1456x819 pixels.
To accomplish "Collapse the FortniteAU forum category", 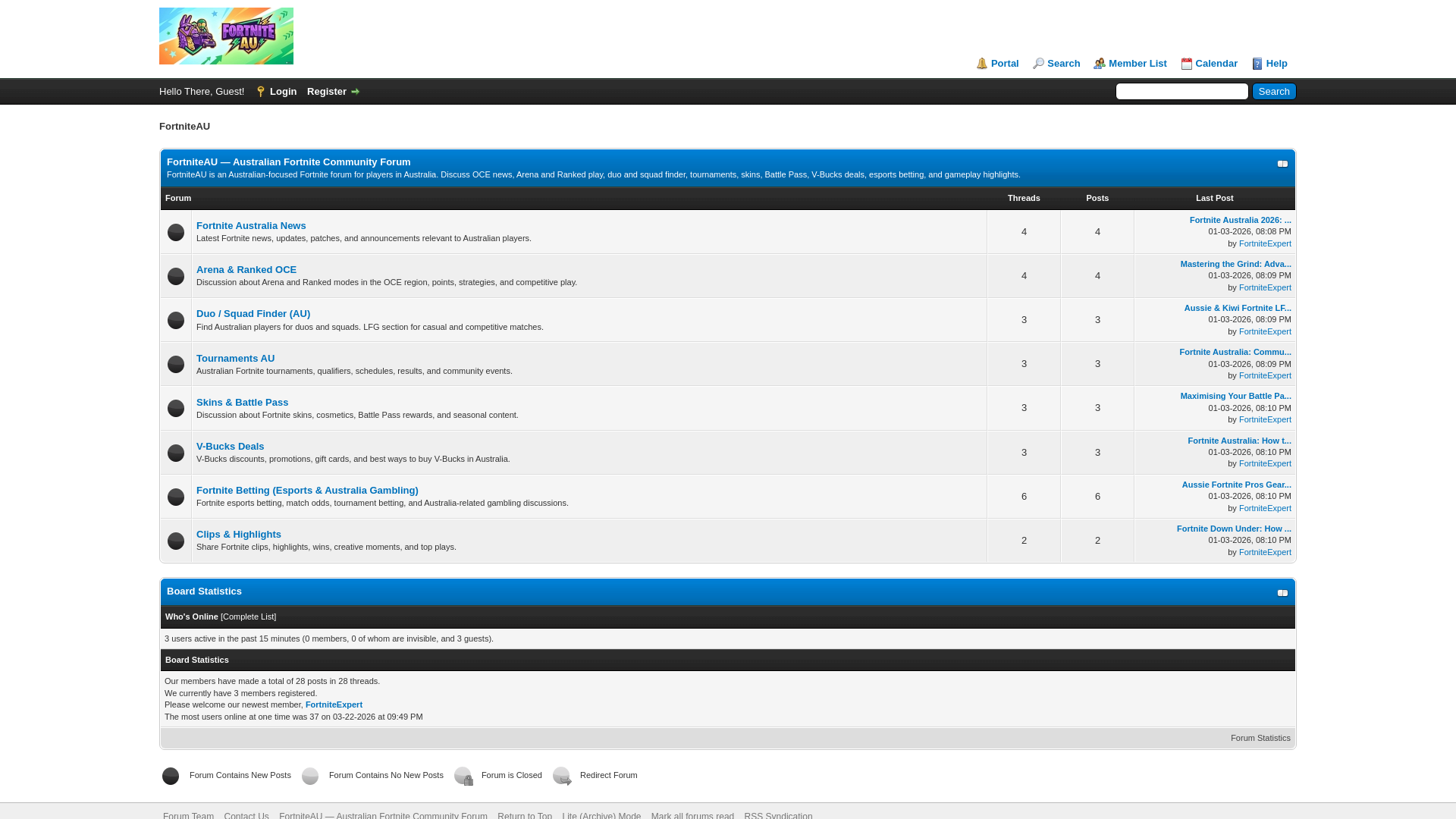I will 1282,164.
